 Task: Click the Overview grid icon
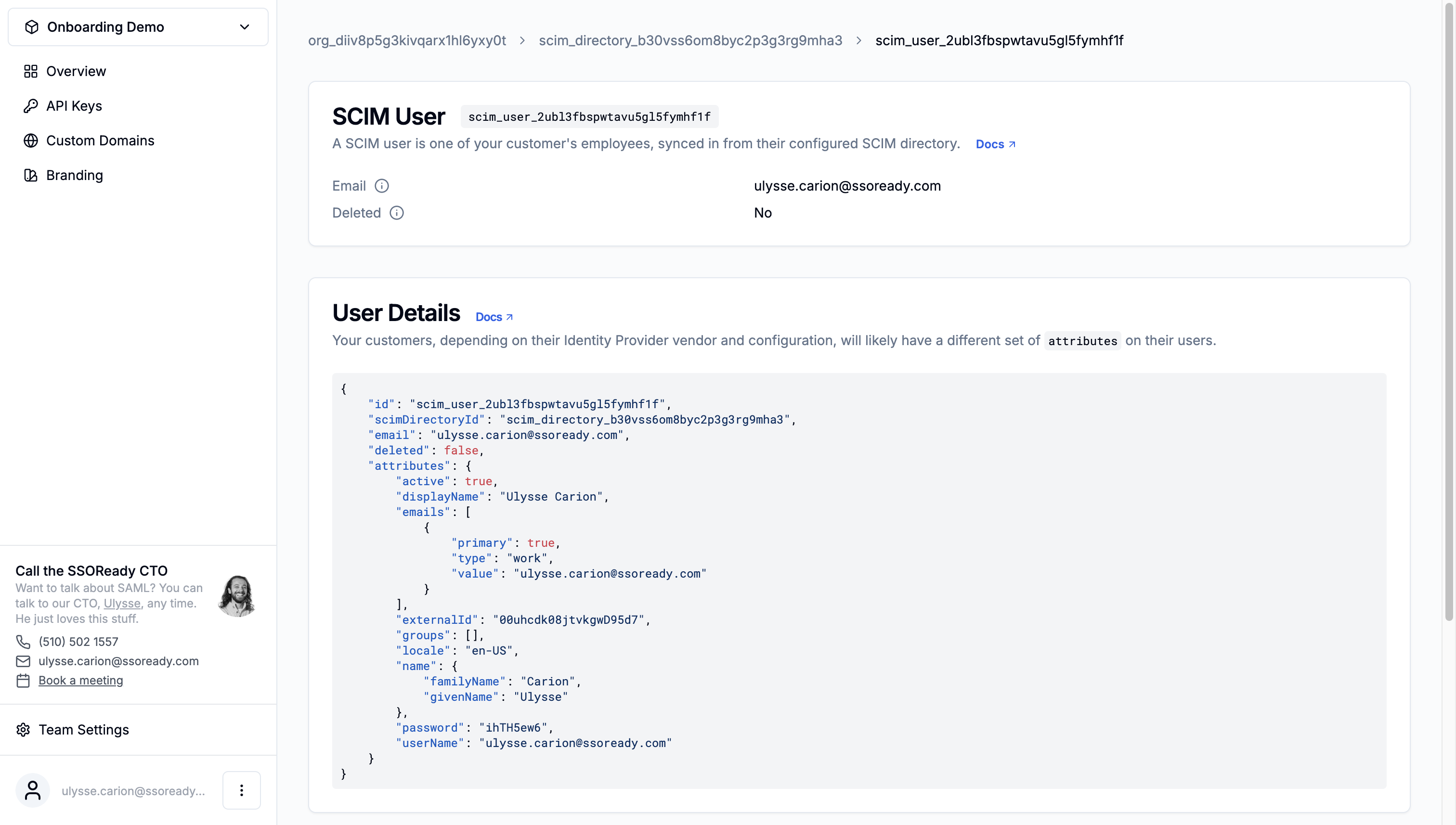click(31, 71)
